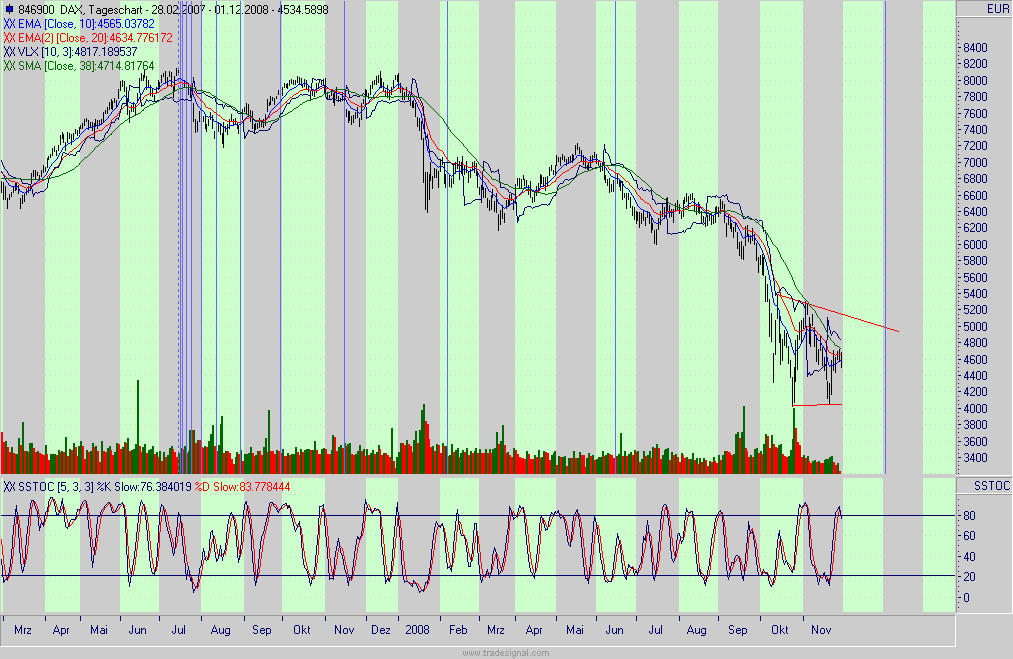Image resolution: width=1013 pixels, height=659 pixels.
Task: Click the EUR currency header on price axis
Action: 997,9
